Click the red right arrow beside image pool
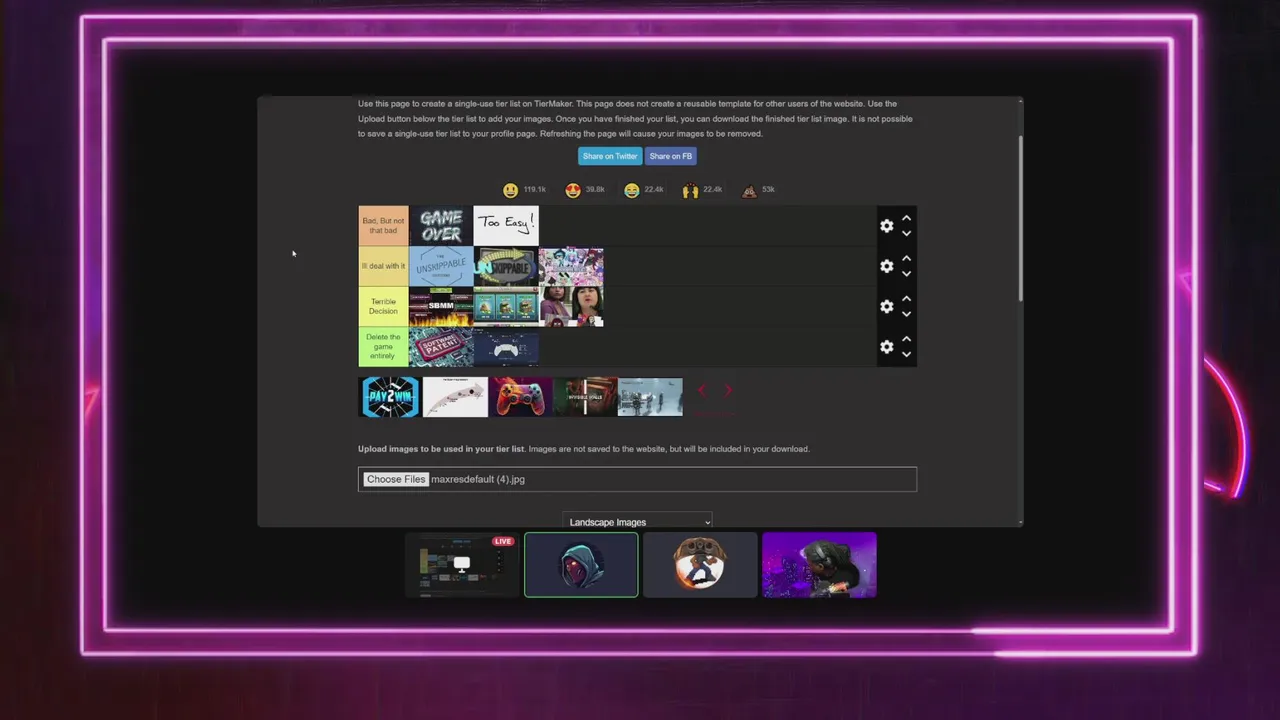This screenshot has height=720, width=1280. pyautogui.click(x=727, y=391)
